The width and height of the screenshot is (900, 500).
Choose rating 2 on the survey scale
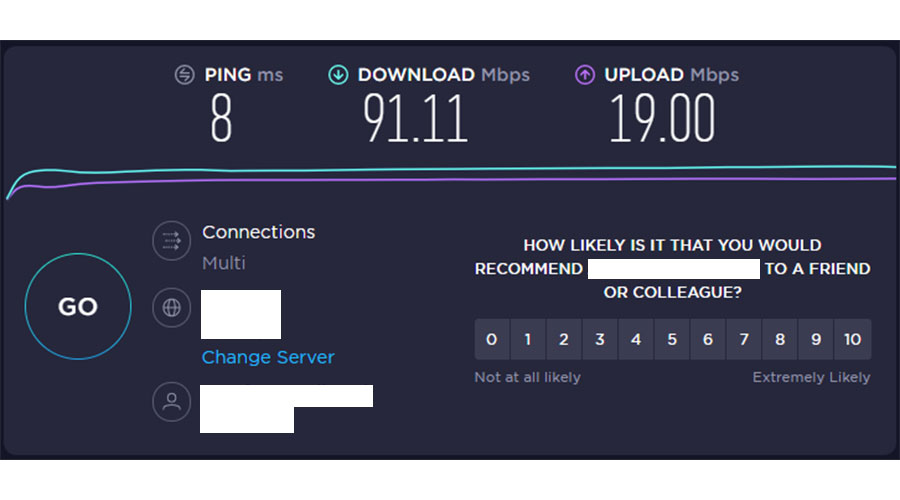pyautogui.click(x=564, y=339)
